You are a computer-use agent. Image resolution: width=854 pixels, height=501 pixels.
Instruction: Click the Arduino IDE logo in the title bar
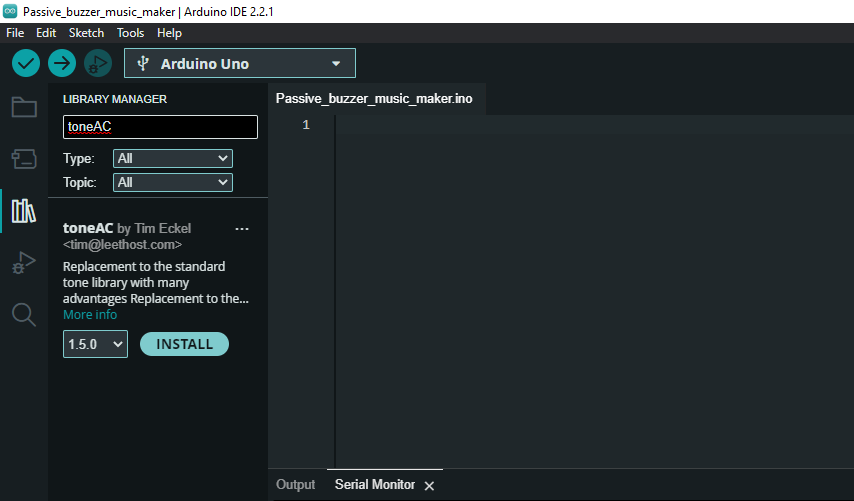click(x=10, y=11)
